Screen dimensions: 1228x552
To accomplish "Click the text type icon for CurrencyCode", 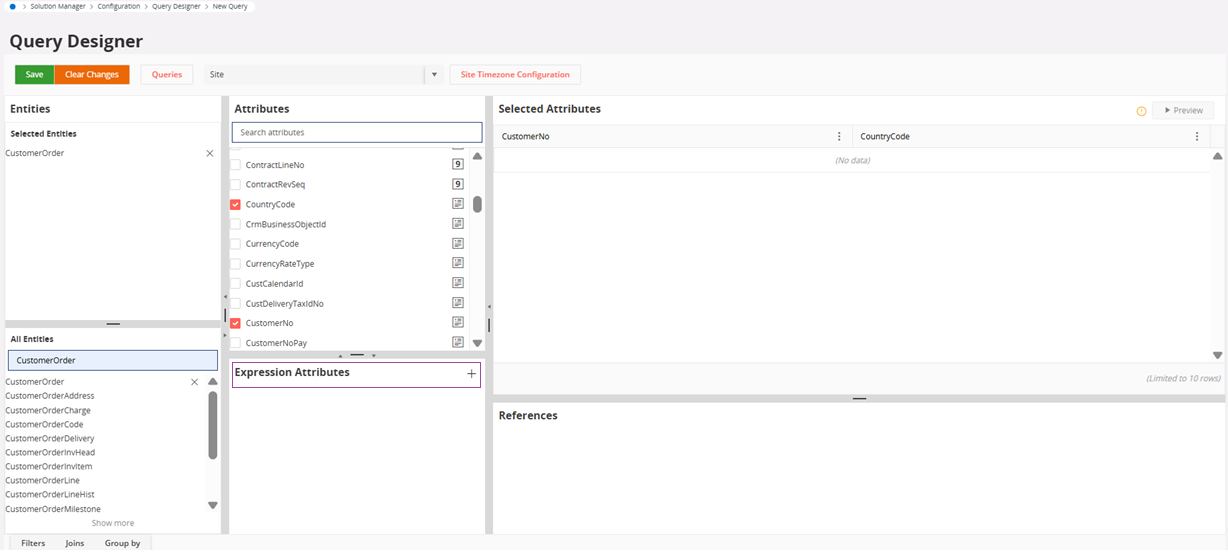I will click(x=458, y=244).
